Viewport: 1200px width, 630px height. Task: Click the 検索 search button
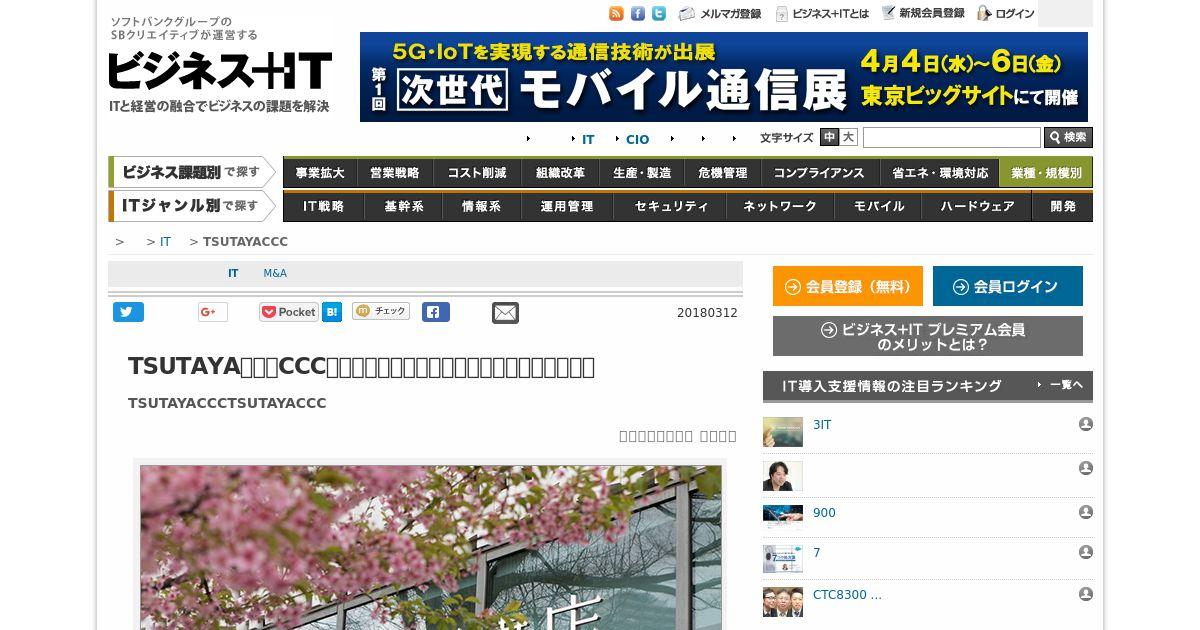pyautogui.click(x=1068, y=138)
